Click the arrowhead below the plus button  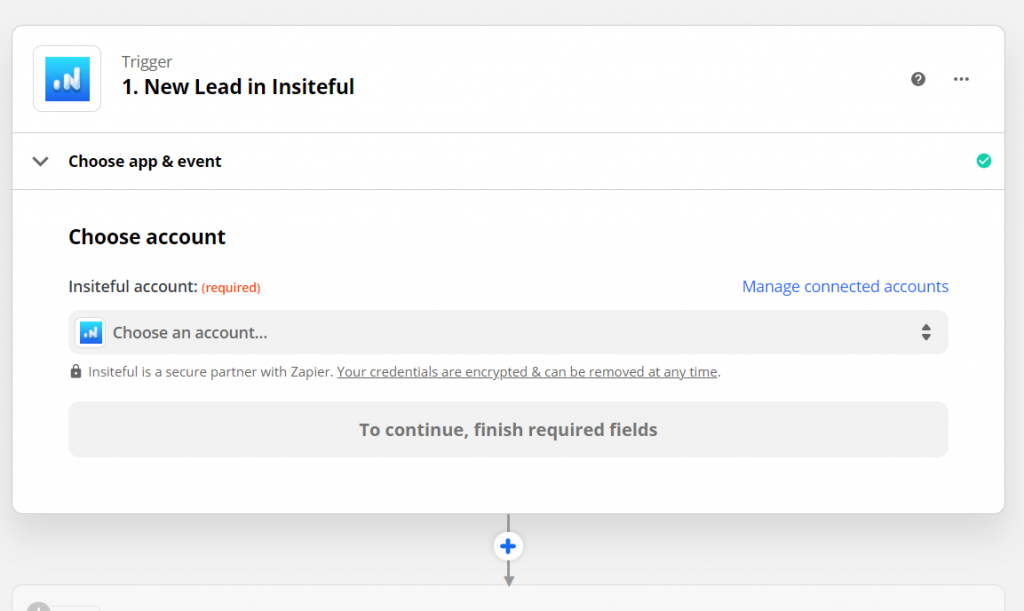tap(508, 579)
